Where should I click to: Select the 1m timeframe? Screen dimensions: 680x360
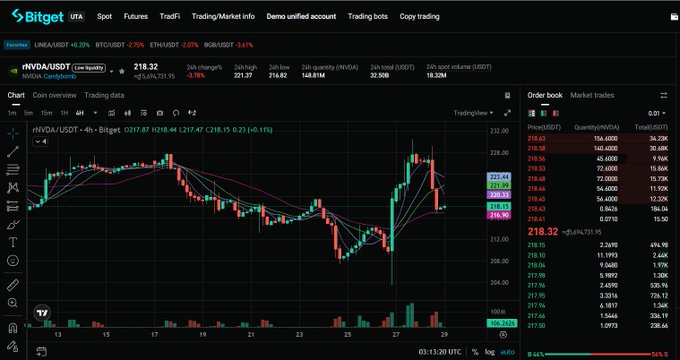pyautogui.click(x=12, y=113)
